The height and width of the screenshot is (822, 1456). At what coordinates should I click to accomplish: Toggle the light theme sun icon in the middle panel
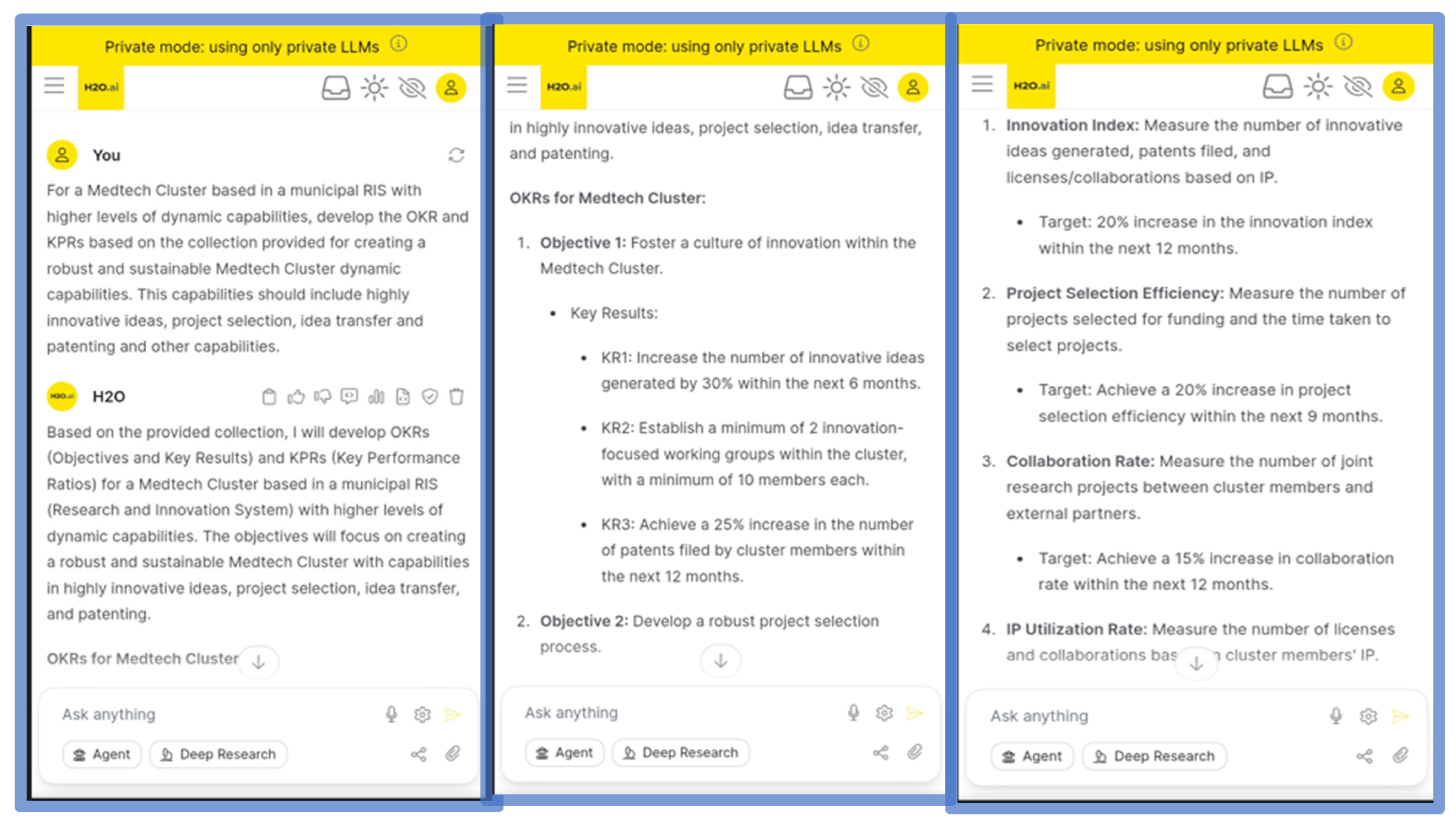(x=836, y=87)
